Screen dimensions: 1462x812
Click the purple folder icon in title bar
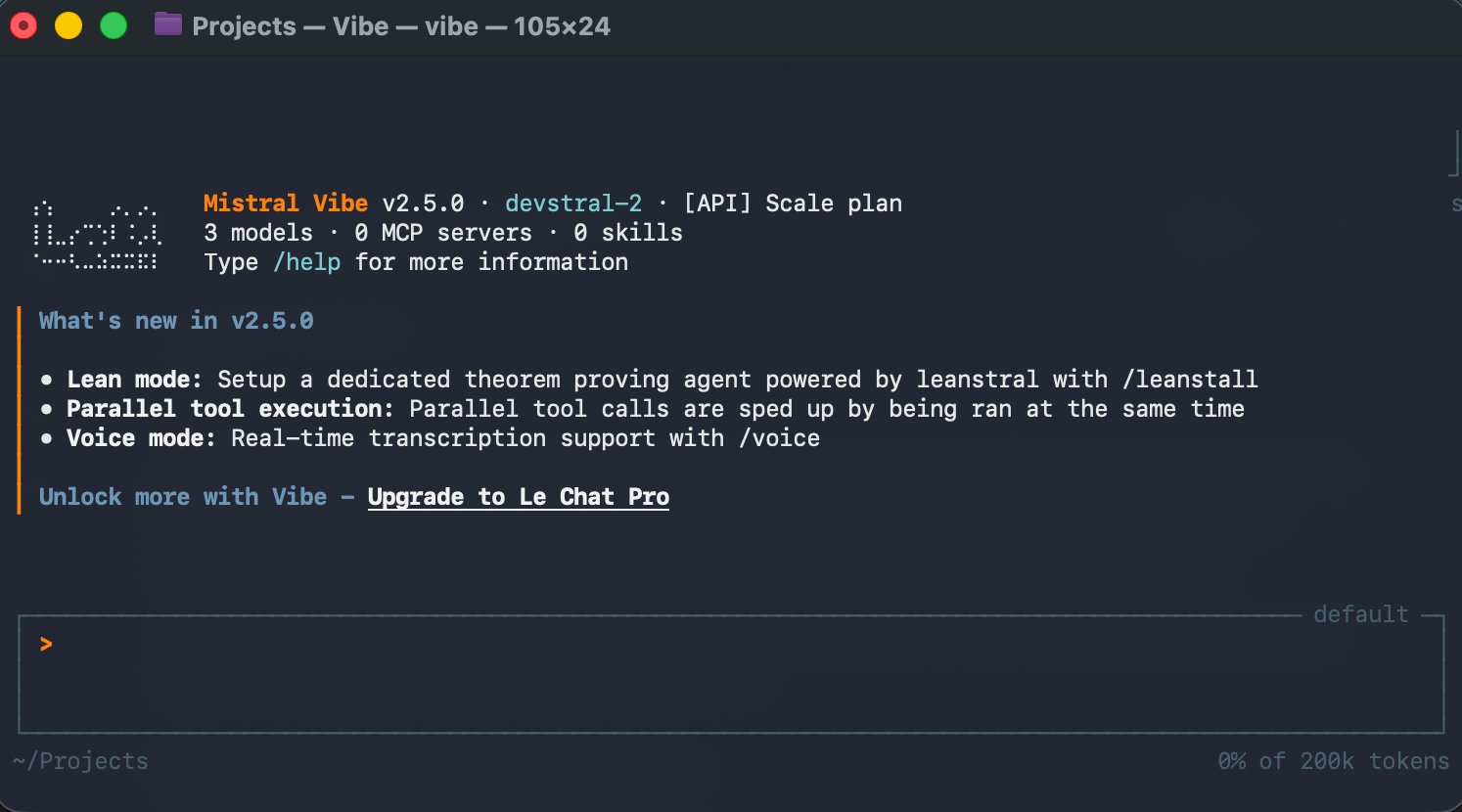tap(167, 24)
